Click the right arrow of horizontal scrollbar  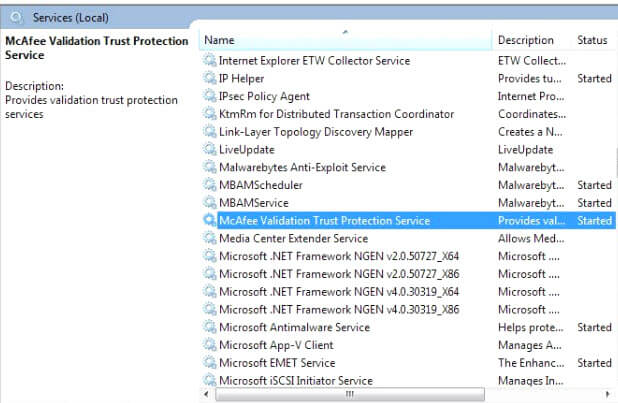(607, 394)
